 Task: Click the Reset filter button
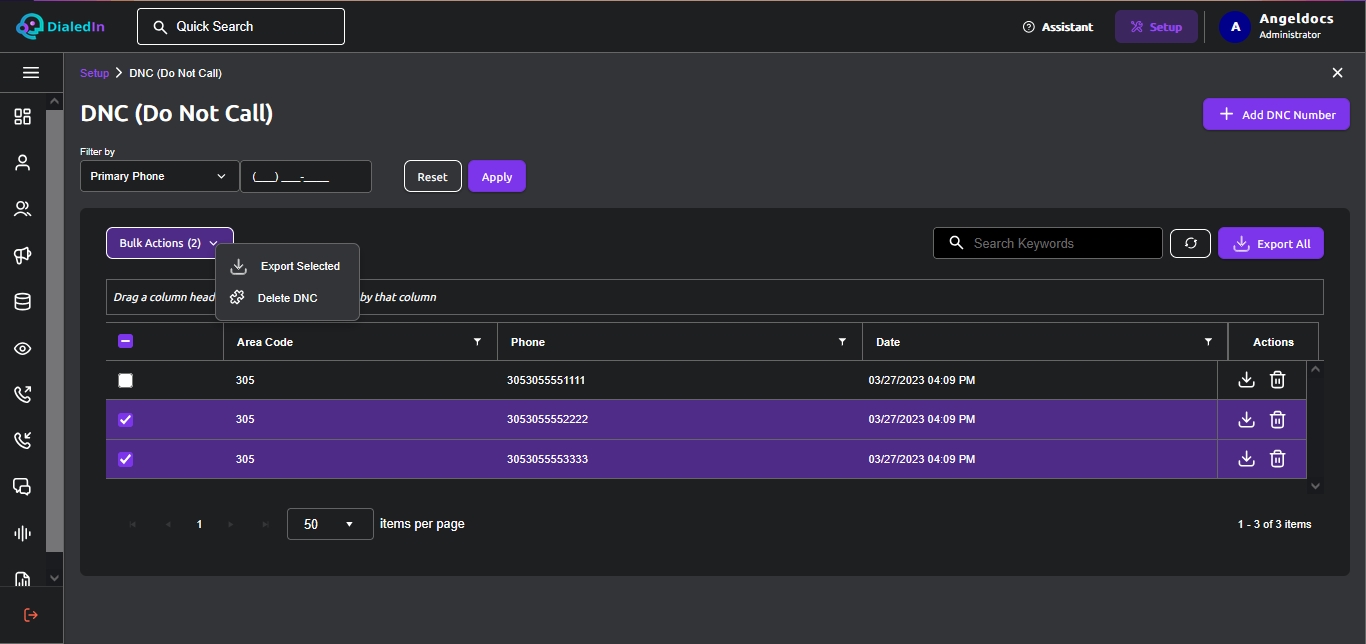432,176
